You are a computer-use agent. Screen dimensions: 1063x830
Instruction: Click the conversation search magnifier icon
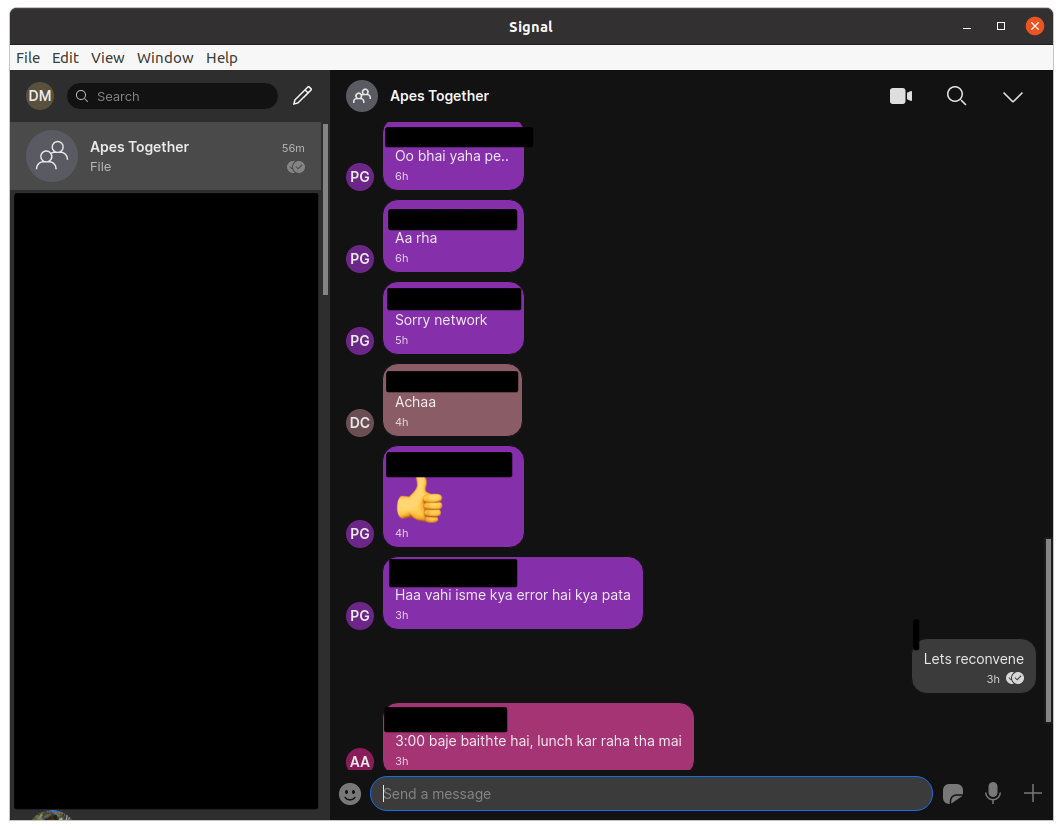coord(956,96)
